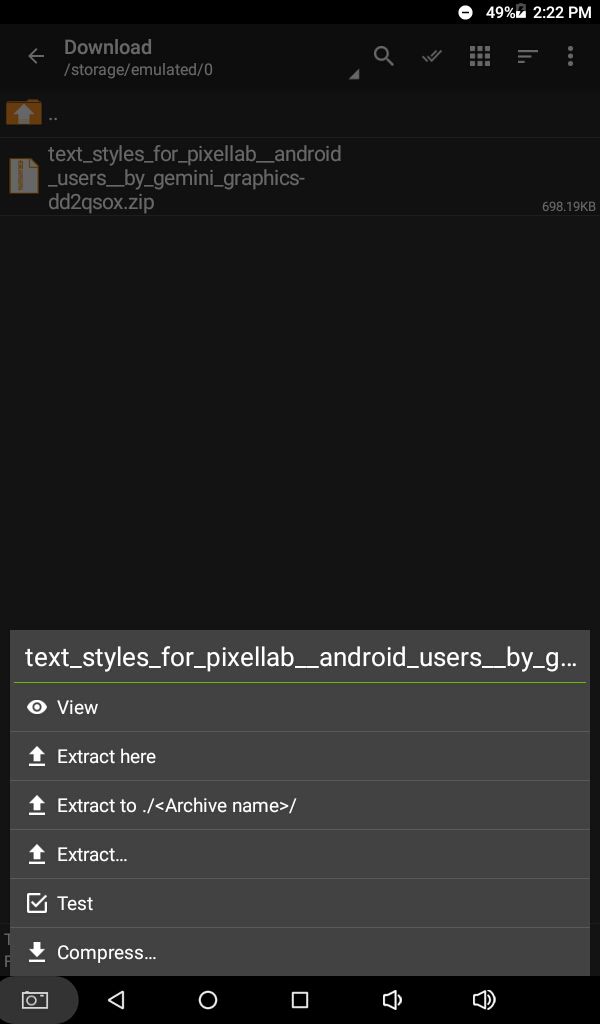
Task: Tap the screenshot camera icon in navigation bar
Action: click(35, 1000)
